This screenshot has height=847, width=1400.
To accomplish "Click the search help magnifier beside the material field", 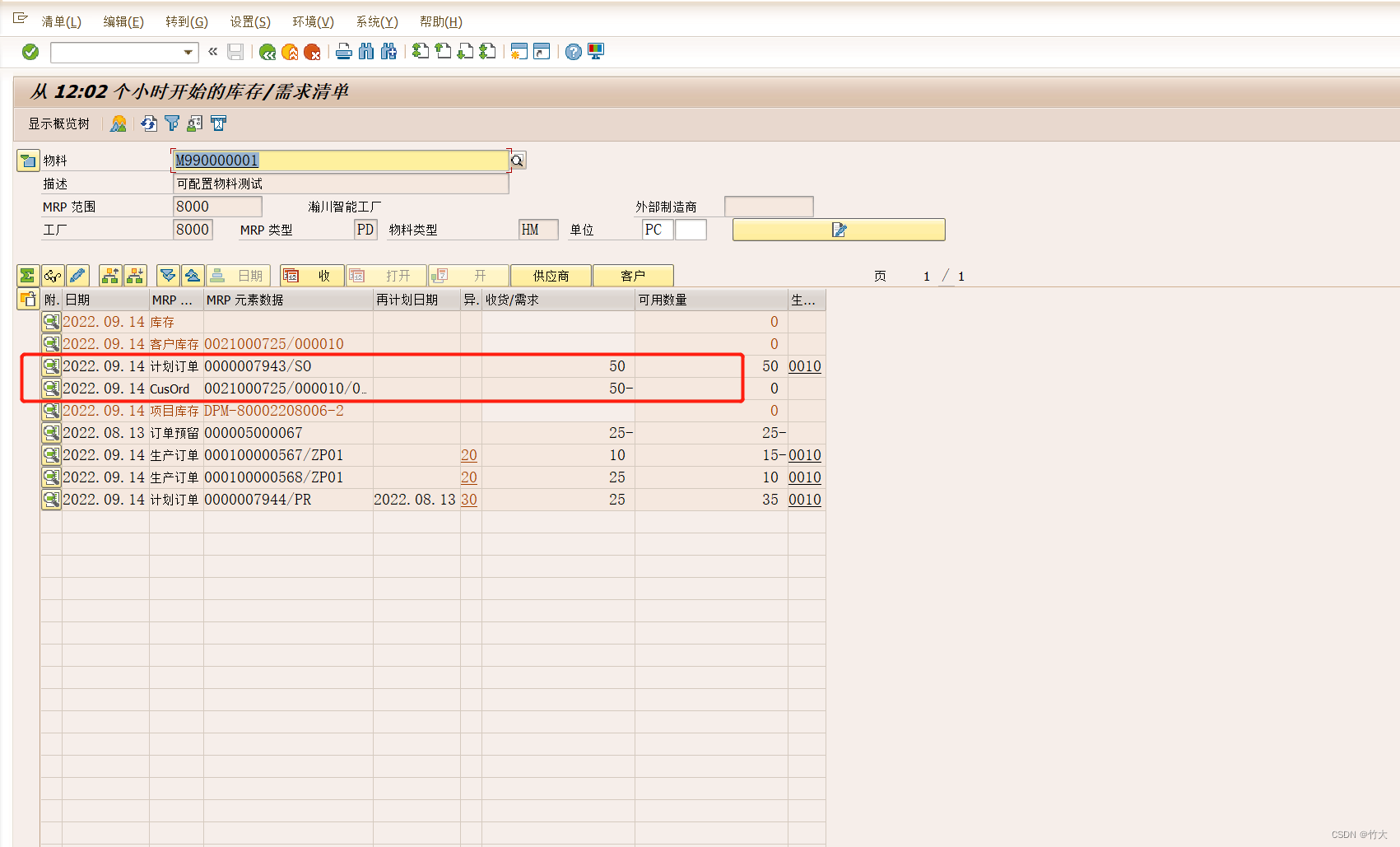I will point(517,160).
